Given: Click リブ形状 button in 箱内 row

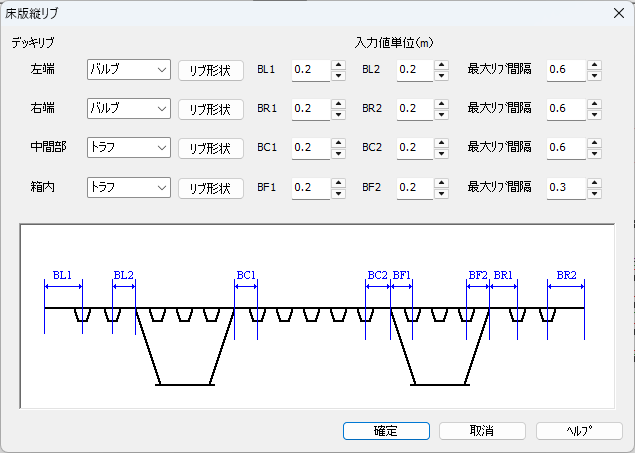Looking at the screenshot, I should pyautogui.click(x=211, y=188).
